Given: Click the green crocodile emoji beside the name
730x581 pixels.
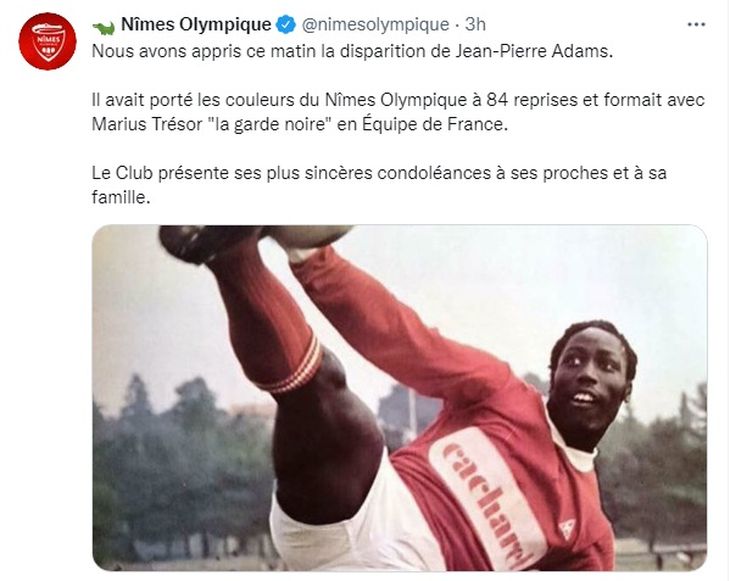Looking at the screenshot, I should 103,27.
